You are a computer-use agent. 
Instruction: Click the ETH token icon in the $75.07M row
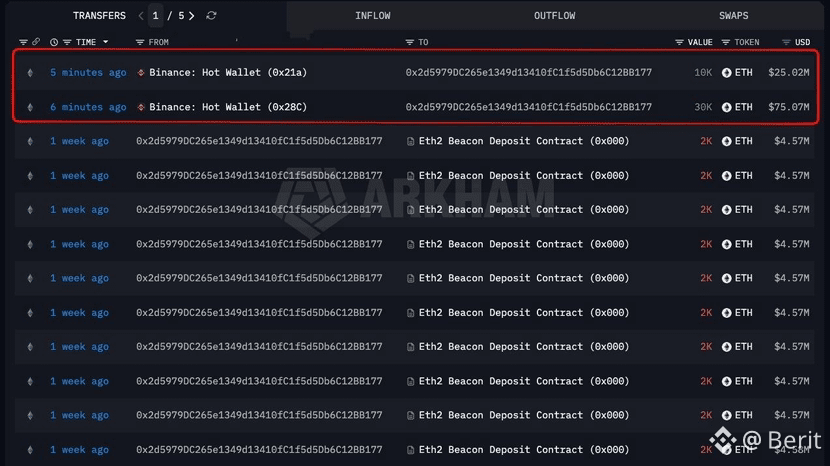727,107
